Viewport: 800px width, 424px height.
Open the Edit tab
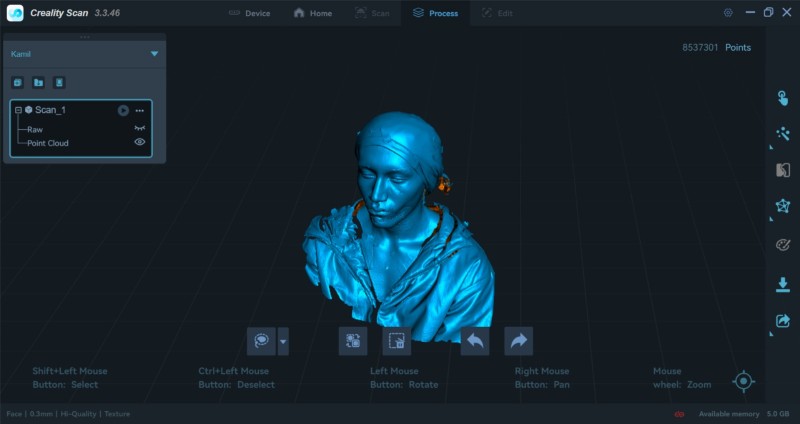tap(497, 13)
